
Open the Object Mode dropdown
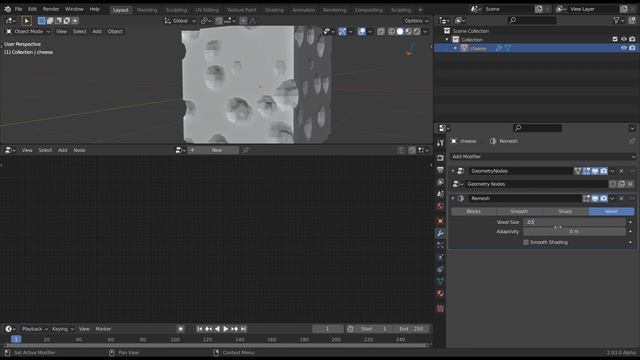(28, 31)
